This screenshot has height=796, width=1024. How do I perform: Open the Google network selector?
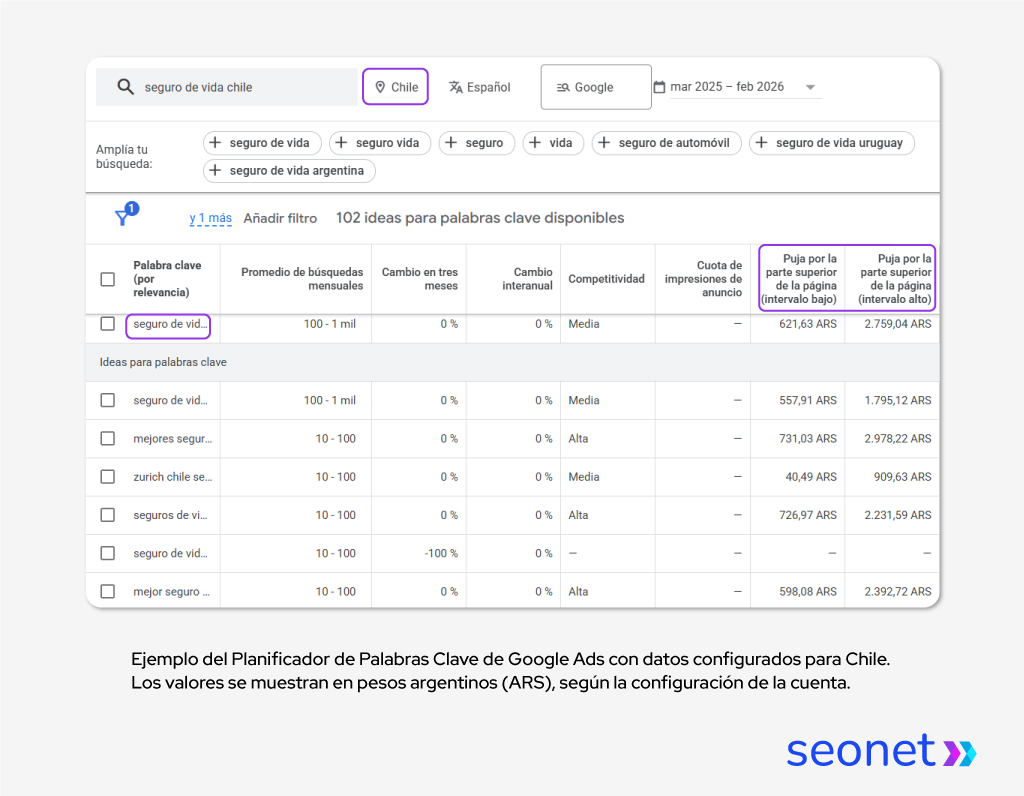point(596,87)
